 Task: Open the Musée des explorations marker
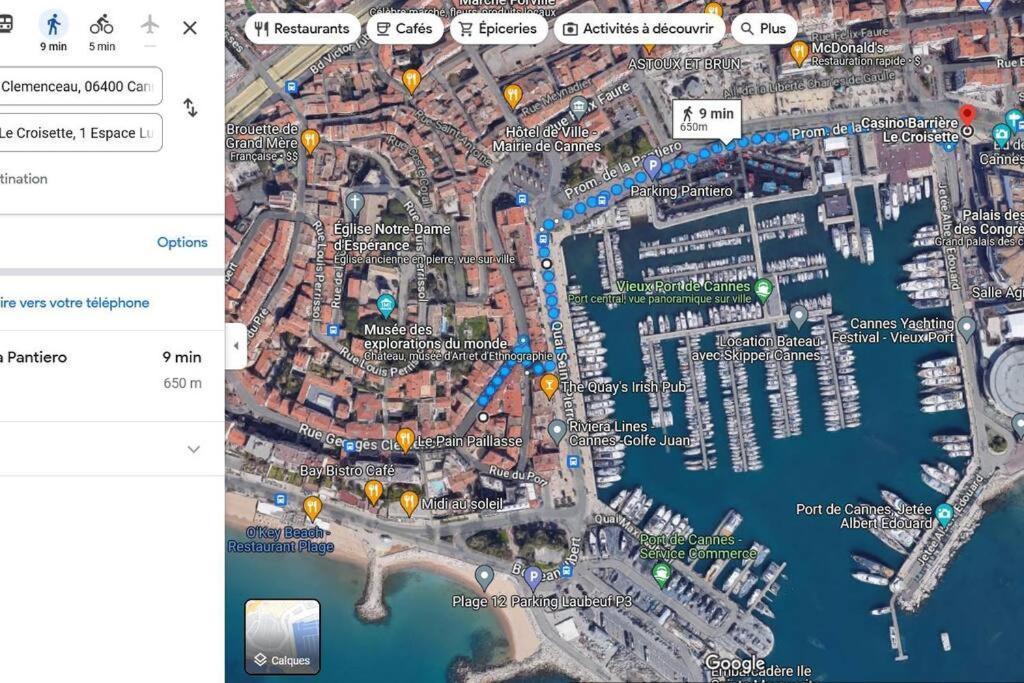coord(385,305)
